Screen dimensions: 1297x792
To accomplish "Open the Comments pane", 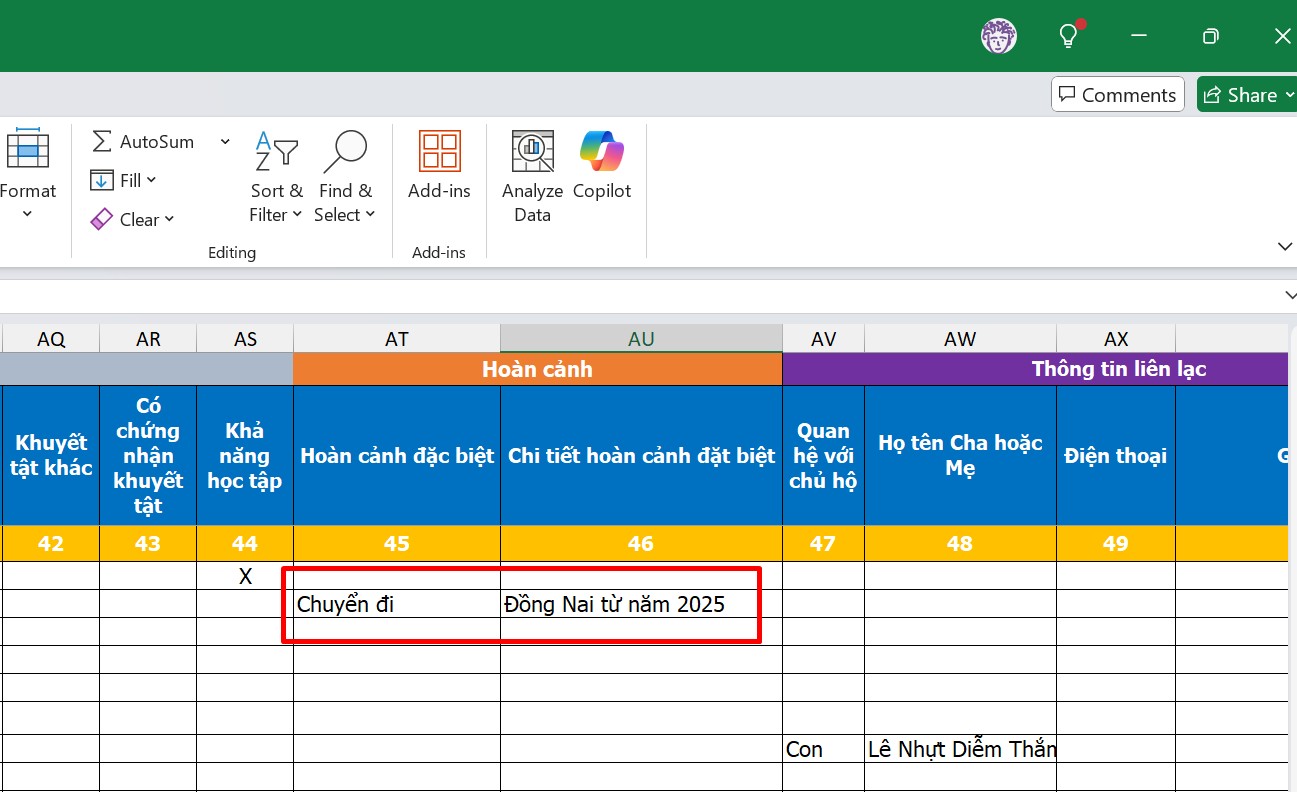I will click(1117, 95).
